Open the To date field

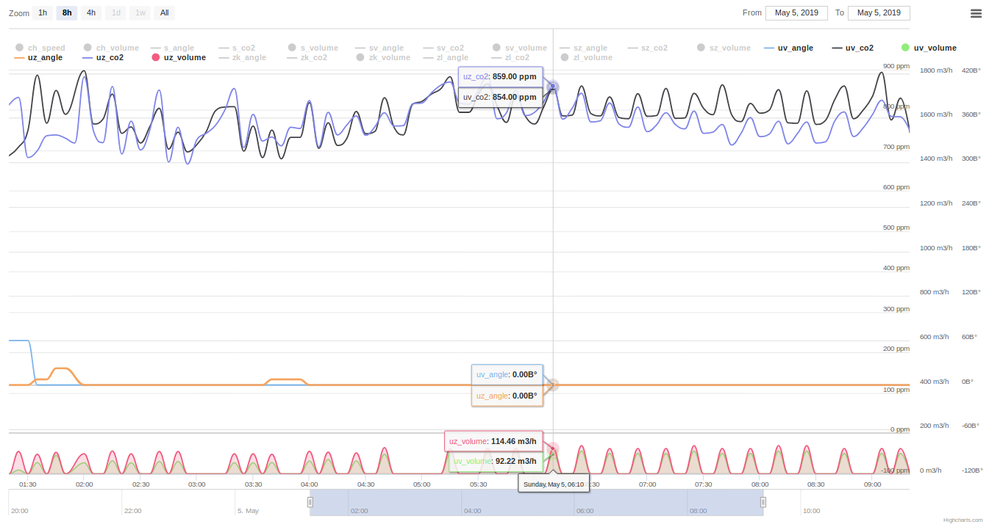coord(879,13)
